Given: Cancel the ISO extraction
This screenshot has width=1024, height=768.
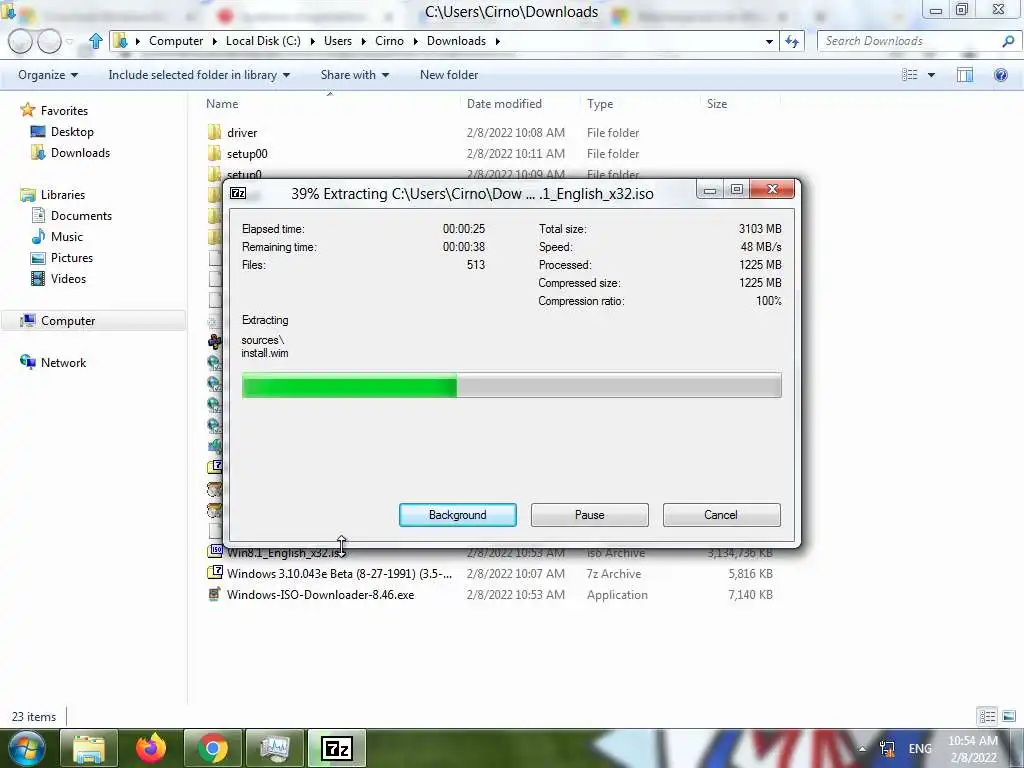Looking at the screenshot, I should pyautogui.click(x=721, y=515).
